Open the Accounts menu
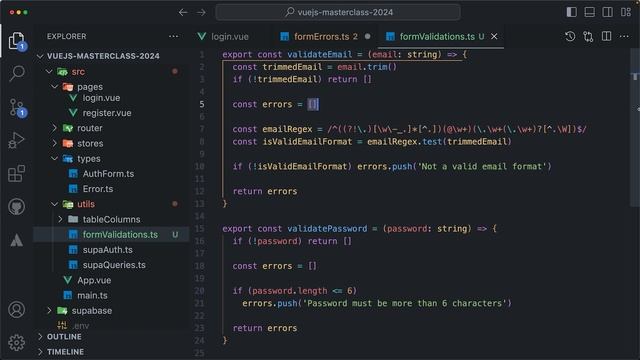640x360 pixels. pos(16,310)
